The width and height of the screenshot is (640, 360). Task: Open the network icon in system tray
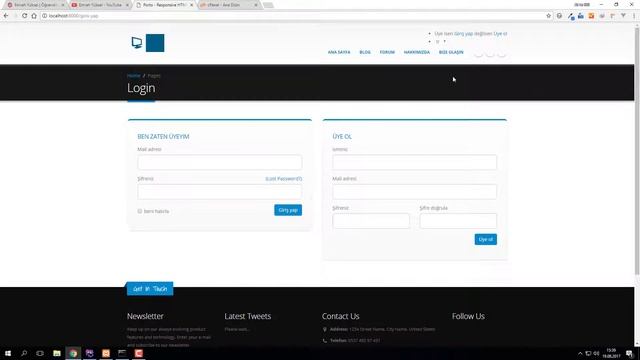[x=588, y=353]
